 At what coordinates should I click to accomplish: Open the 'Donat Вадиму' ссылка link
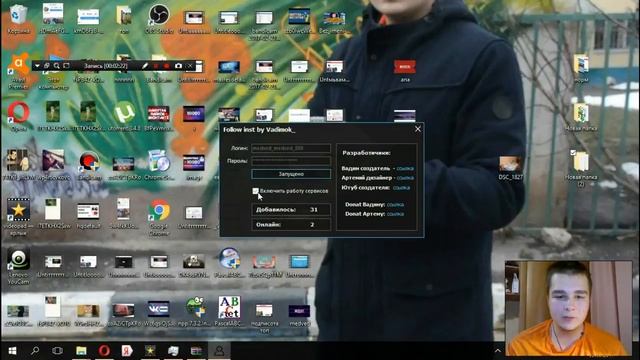pyautogui.click(x=396, y=204)
